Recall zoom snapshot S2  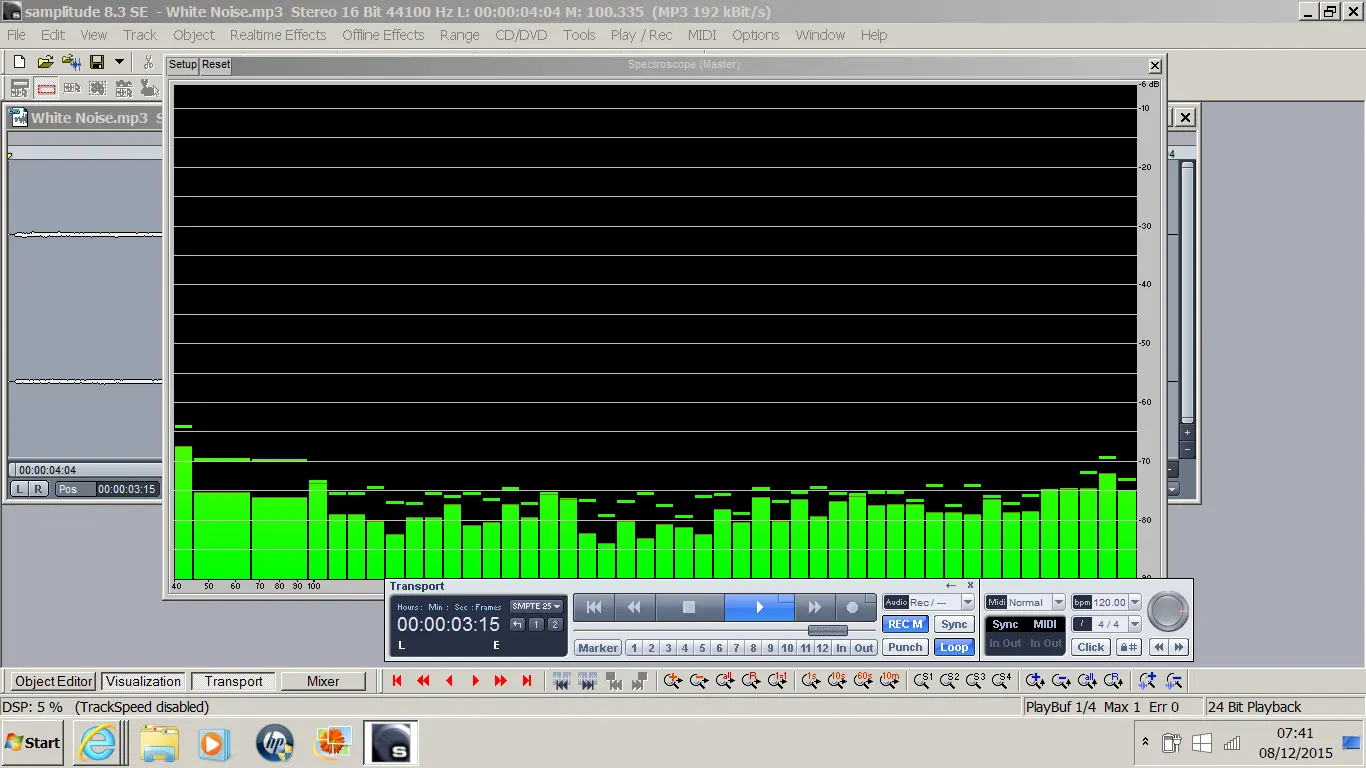pyautogui.click(x=949, y=681)
